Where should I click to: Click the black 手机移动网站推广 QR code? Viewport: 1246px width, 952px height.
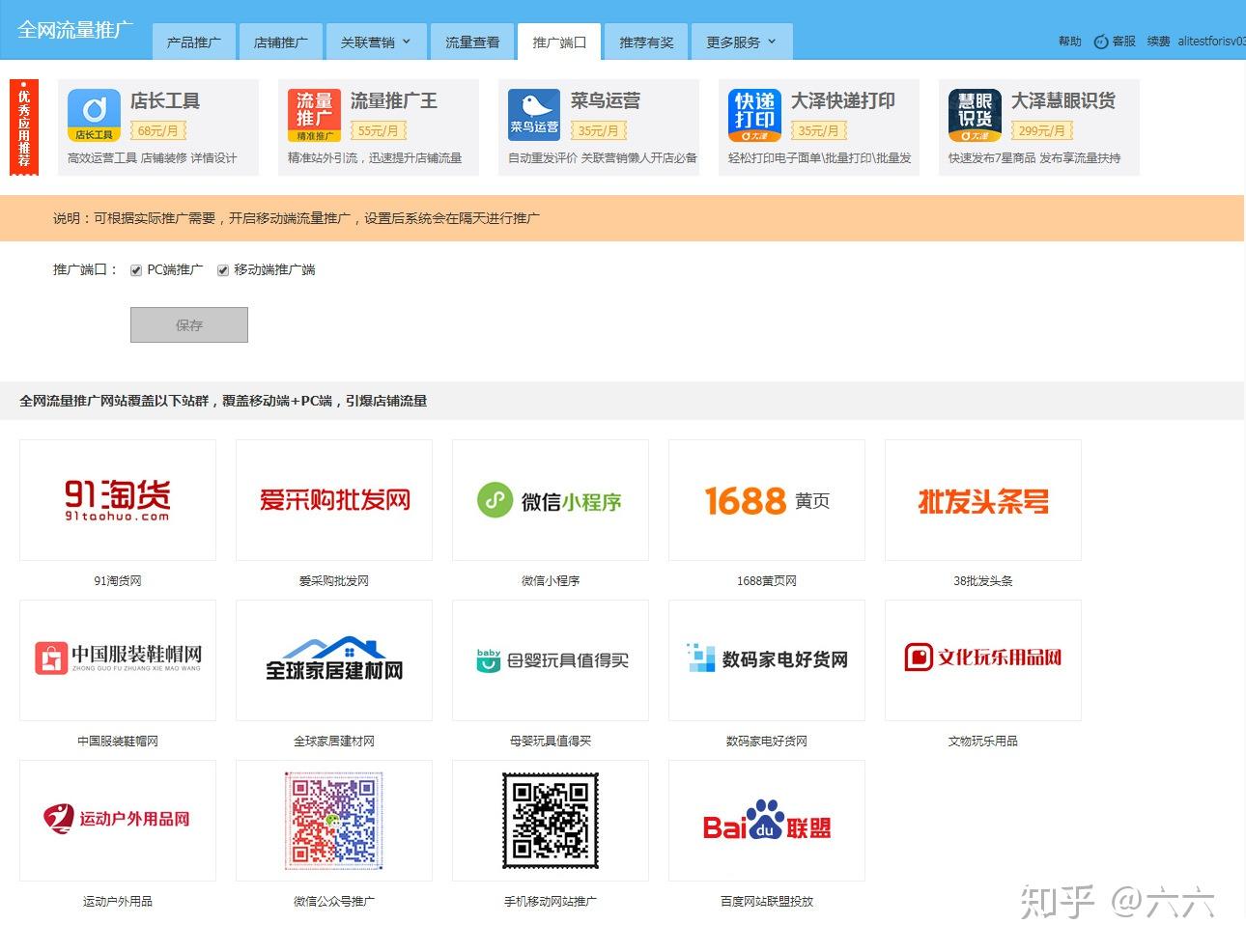pyautogui.click(x=551, y=819)
